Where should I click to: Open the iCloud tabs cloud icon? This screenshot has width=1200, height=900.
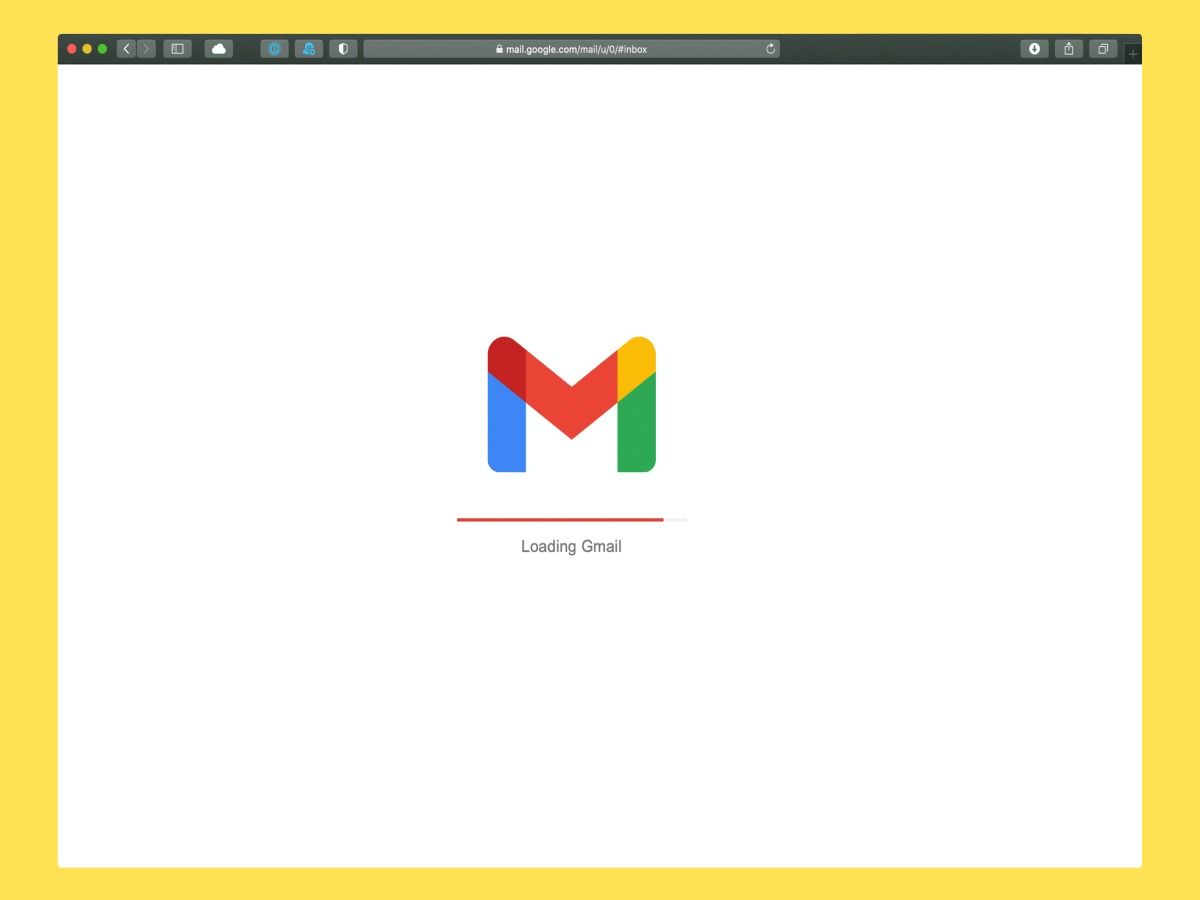[x=219, y=49]
